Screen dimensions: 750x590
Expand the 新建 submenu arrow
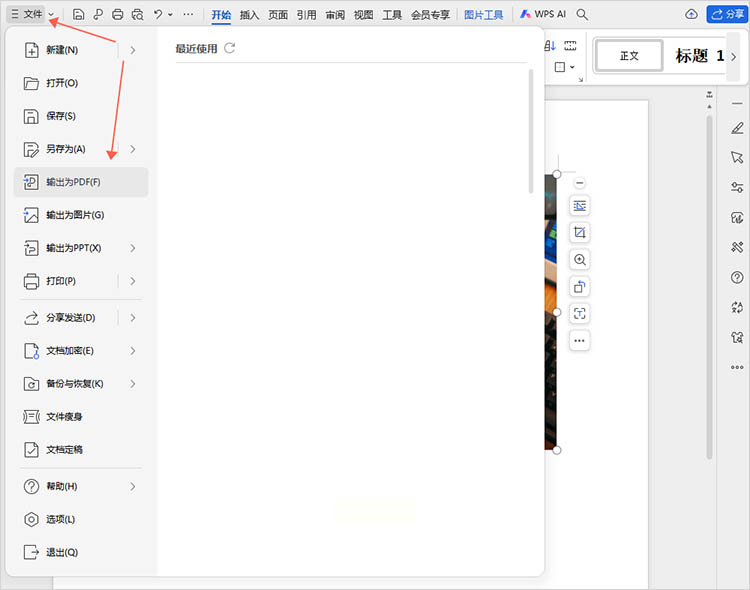[x=132, y=50]
